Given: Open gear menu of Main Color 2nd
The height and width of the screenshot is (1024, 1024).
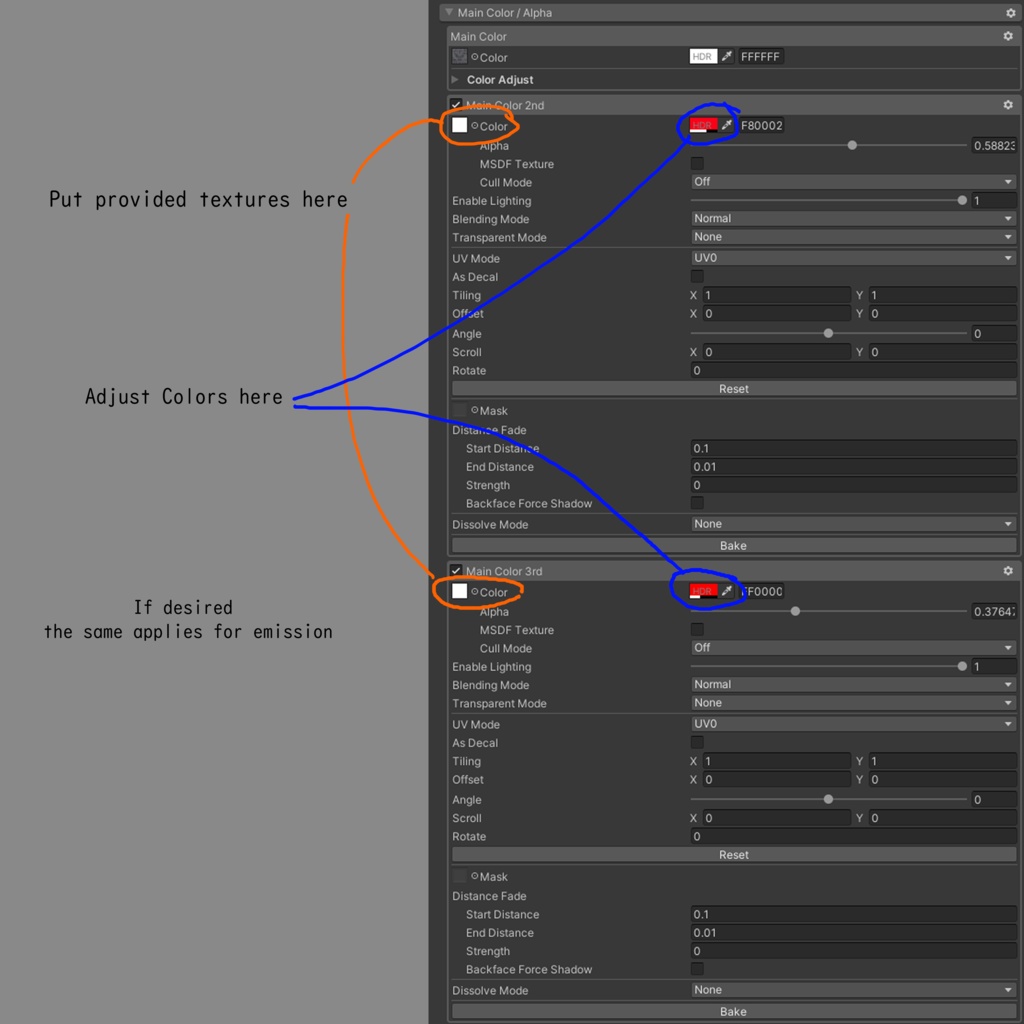Looking at the screenshot, I should click(x=1008, y=104).
